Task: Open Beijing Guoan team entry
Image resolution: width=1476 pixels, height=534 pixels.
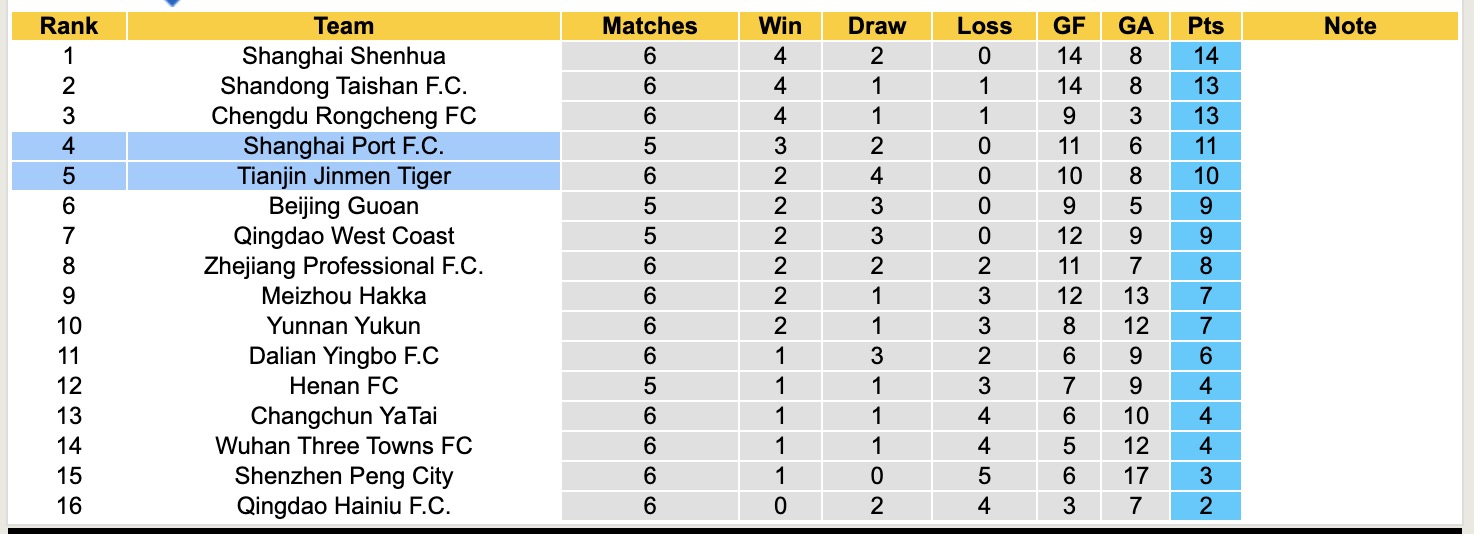Action: pos(343,206)
